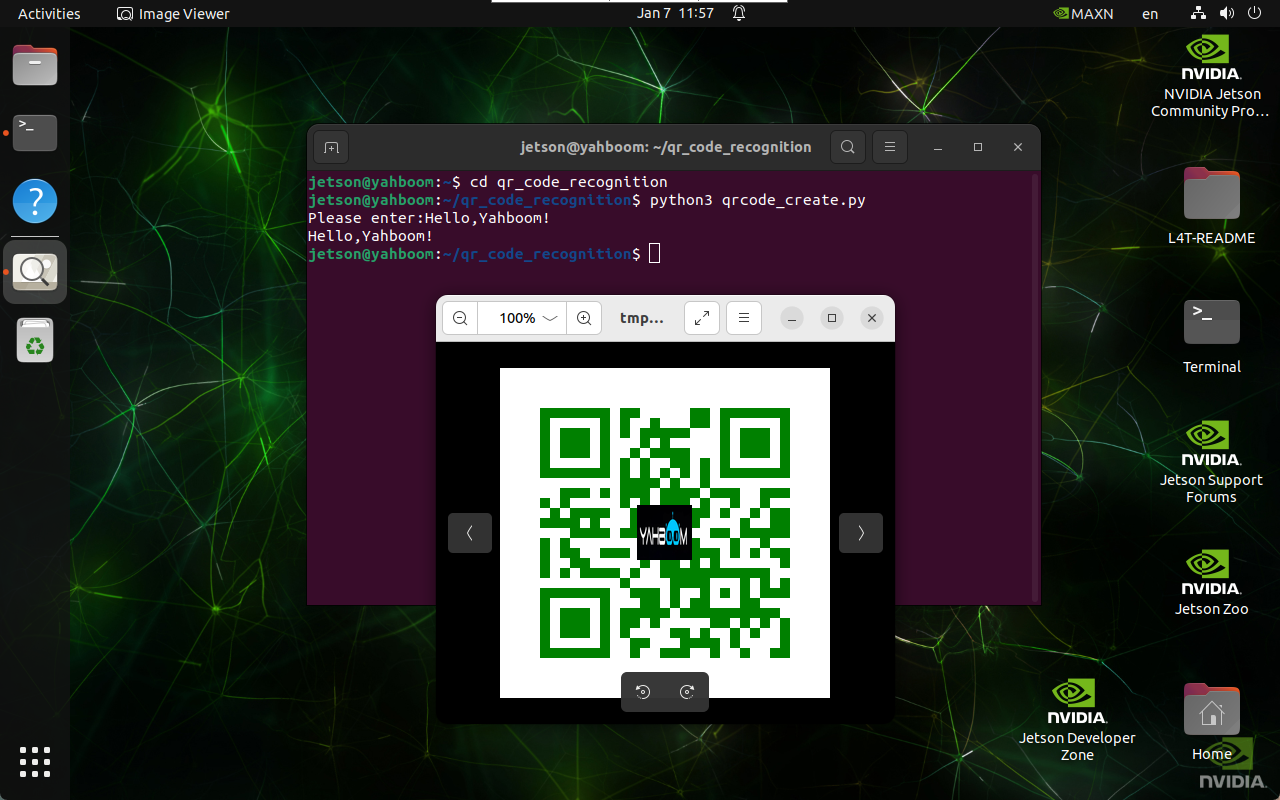The width and height of the screenshot is (1280, 800).
Task: Maximize the image viewer window
Action: point(832,318)
